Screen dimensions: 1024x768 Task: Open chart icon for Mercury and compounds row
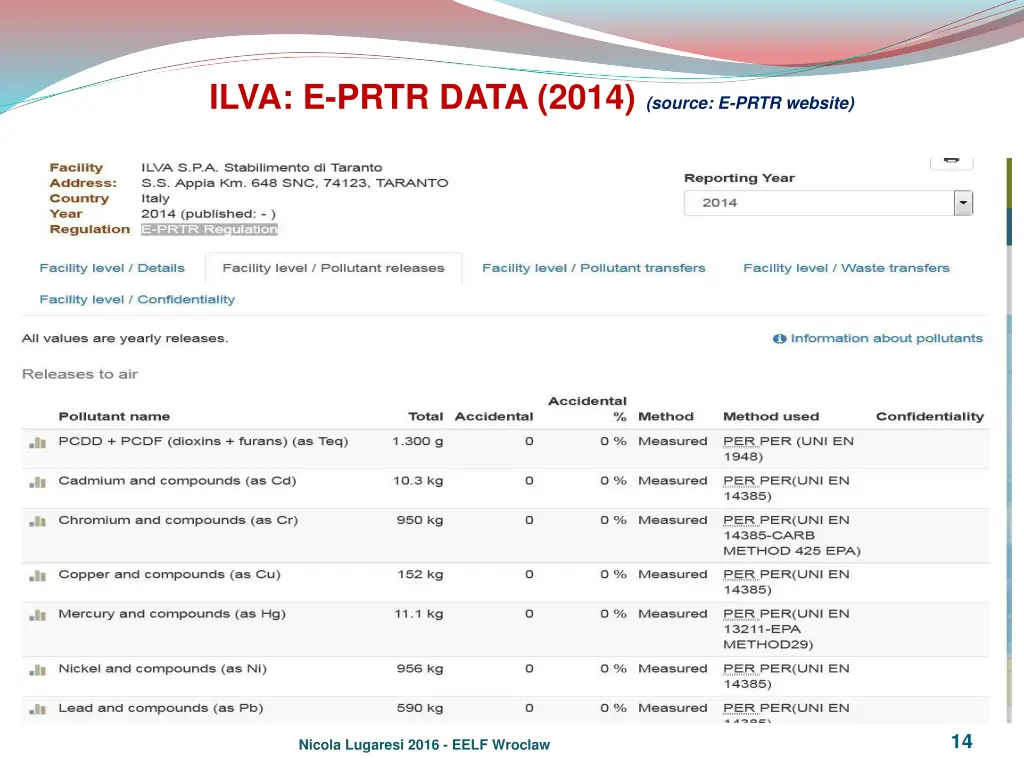[38, 615]
